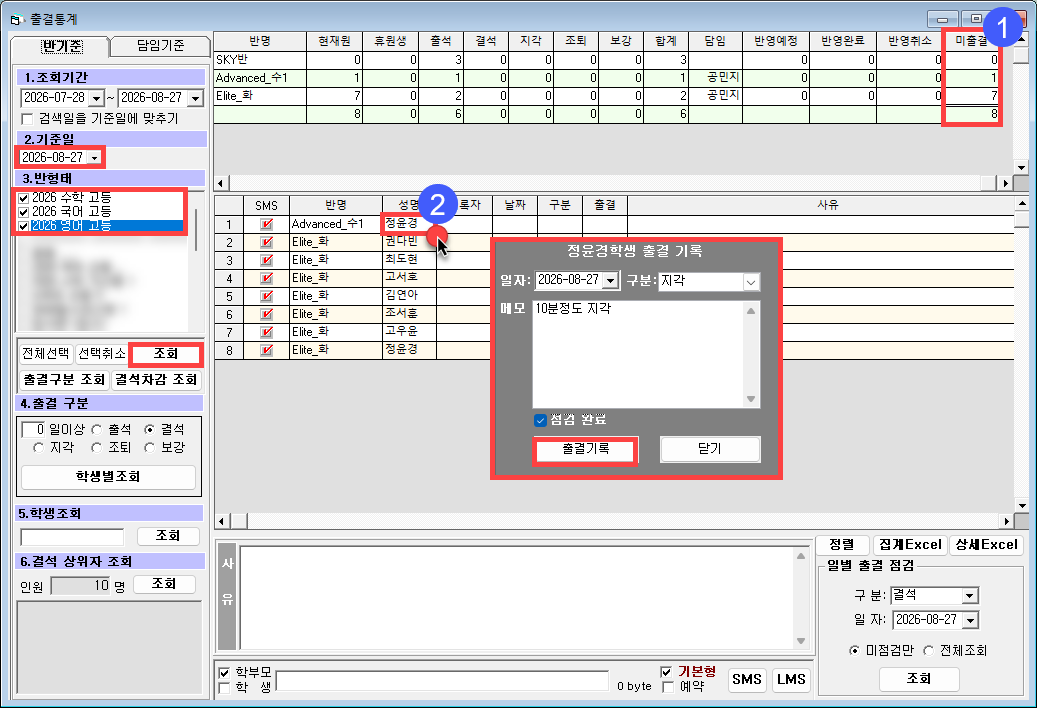Click top table horizontal scrollbar right arrow
Viewport: 1037px width, 708px height.
(x=1005, y=183)
